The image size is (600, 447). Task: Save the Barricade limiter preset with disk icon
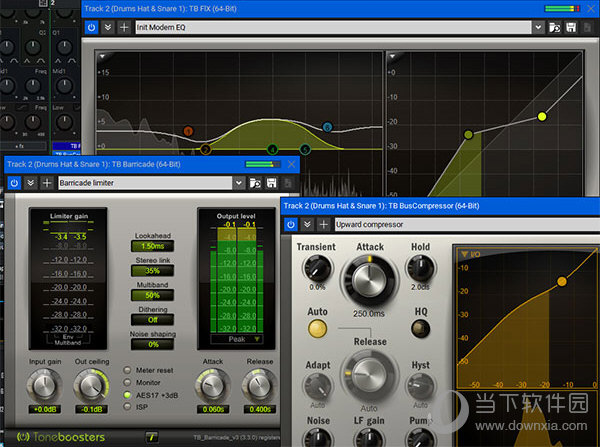point(271,183)
